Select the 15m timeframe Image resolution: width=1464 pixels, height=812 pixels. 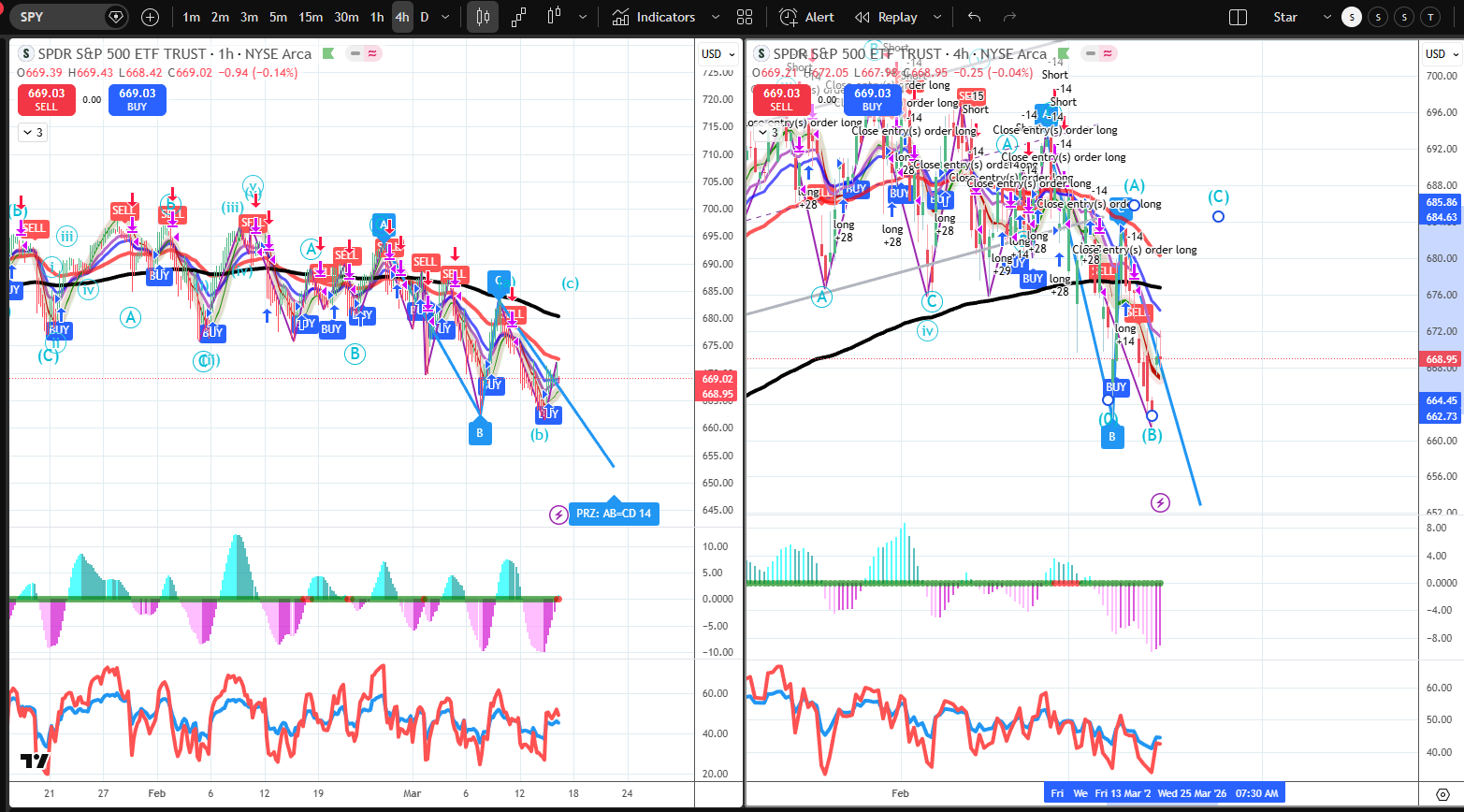[x=311, y=17]
